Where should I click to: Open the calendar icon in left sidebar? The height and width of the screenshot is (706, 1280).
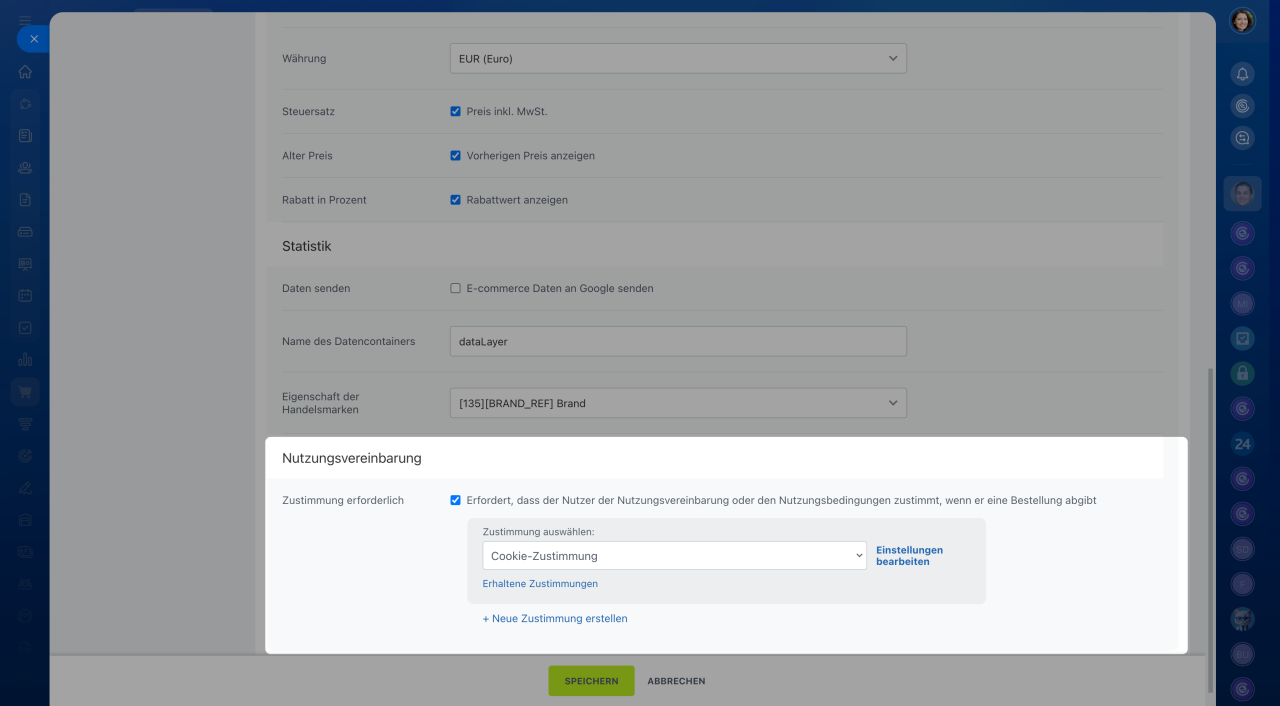(x=25, y=296)
